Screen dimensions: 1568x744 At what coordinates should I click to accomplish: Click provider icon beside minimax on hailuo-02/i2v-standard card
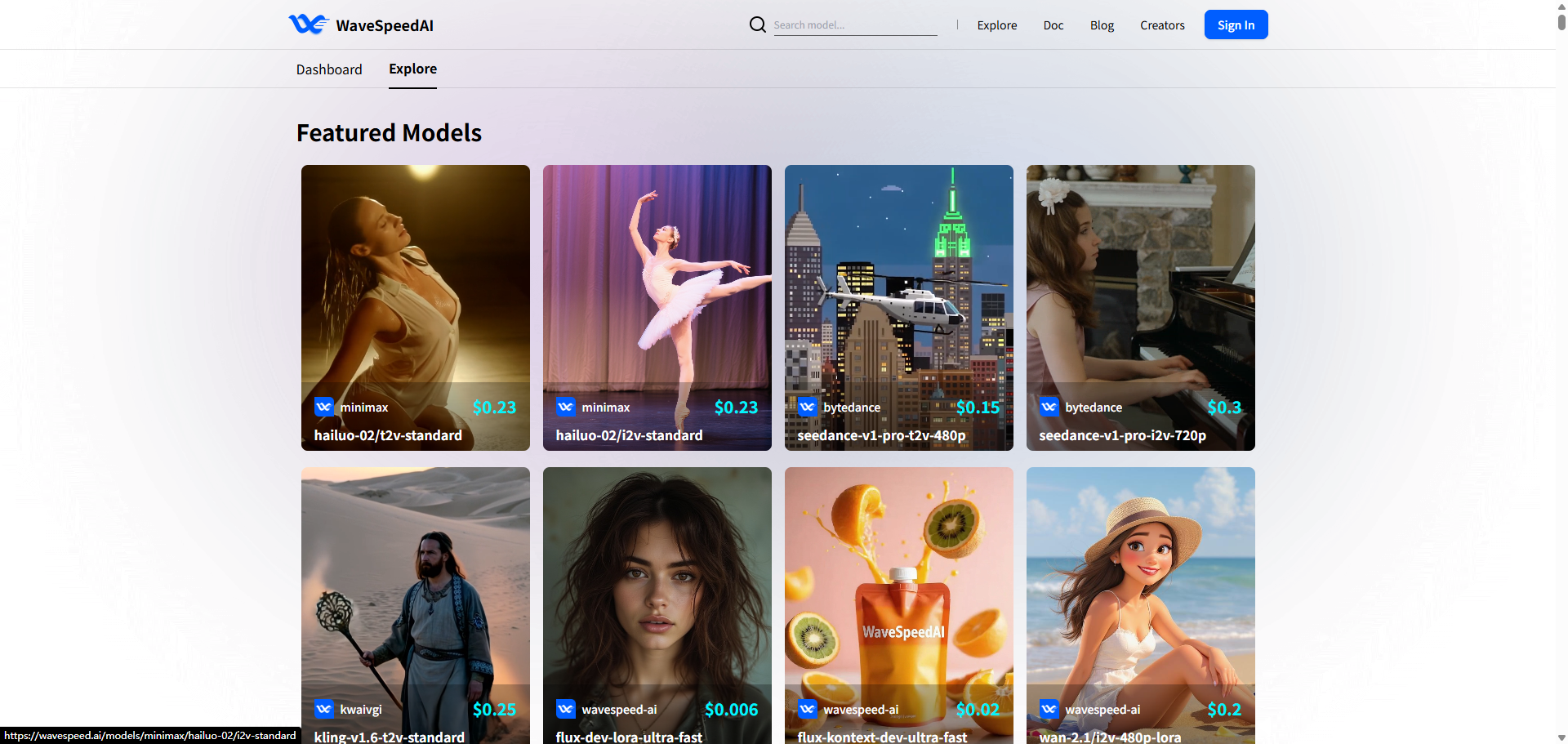(x=566, y=407)
